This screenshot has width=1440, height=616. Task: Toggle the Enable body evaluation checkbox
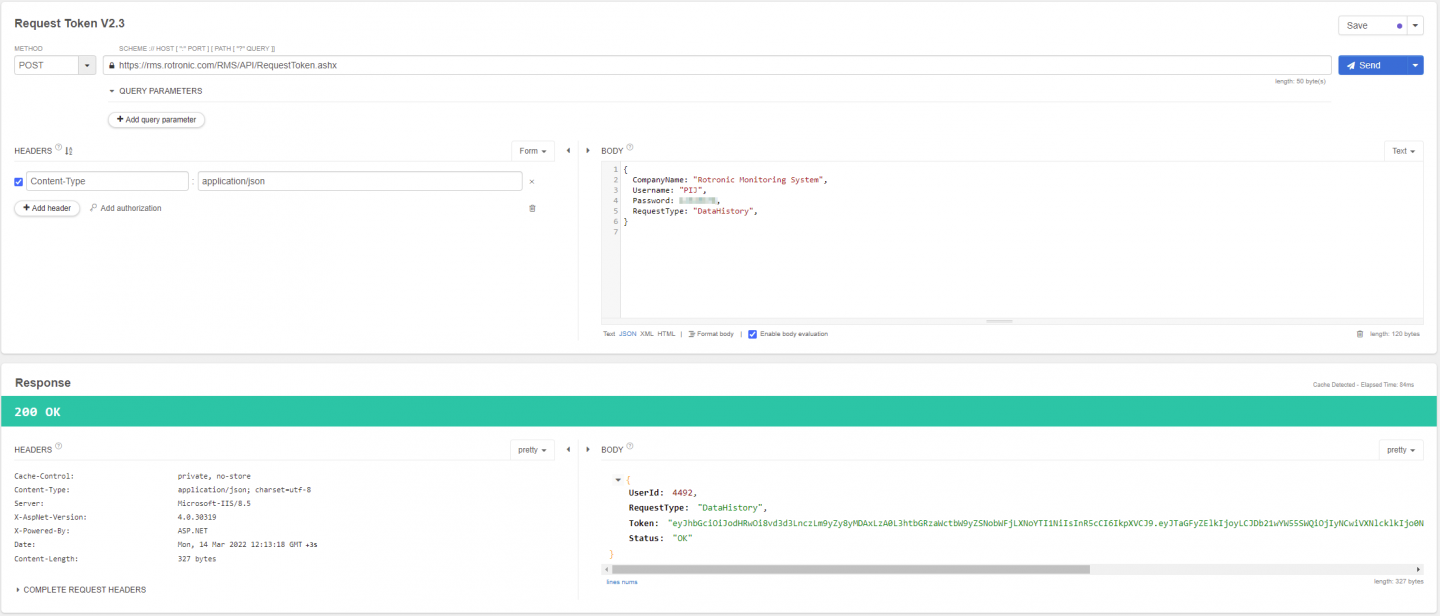(x=753, y=334)
